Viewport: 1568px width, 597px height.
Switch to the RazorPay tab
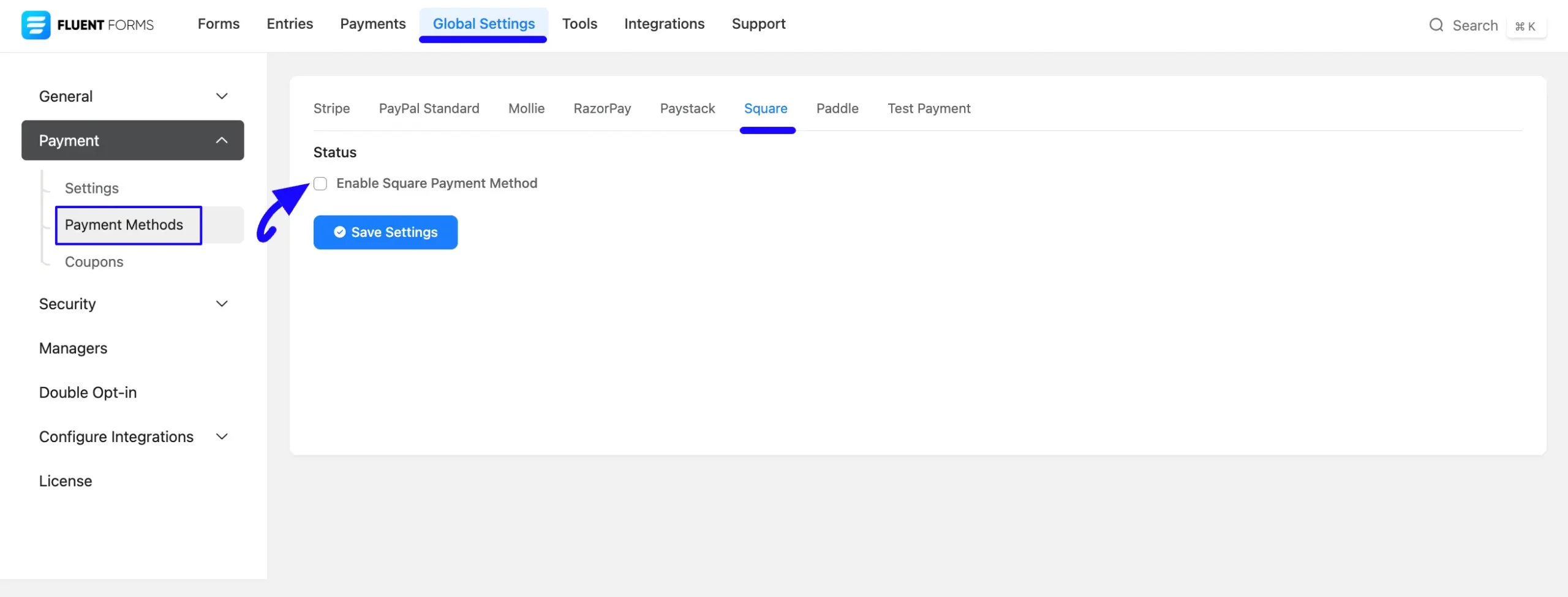coord(602,108)
